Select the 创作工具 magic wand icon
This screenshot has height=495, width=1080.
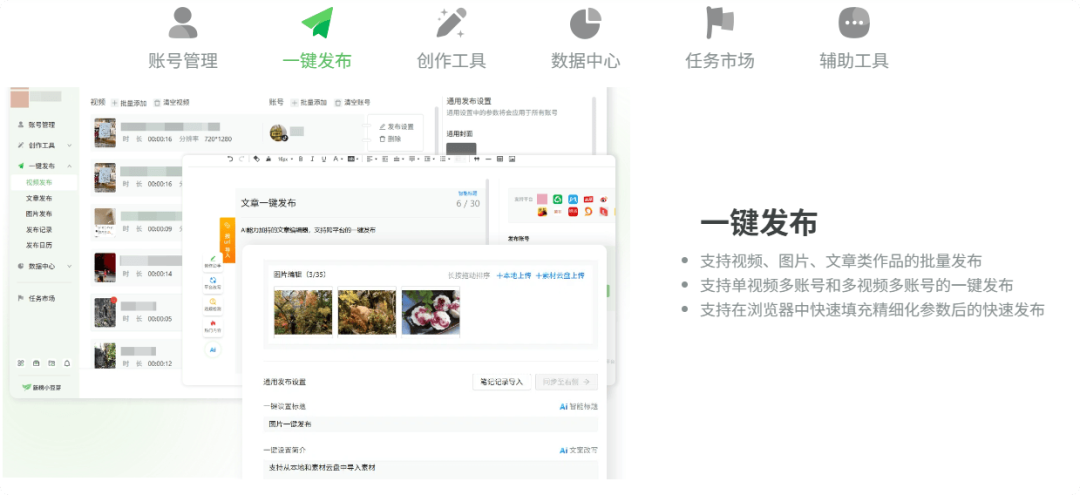click(451, 23)
